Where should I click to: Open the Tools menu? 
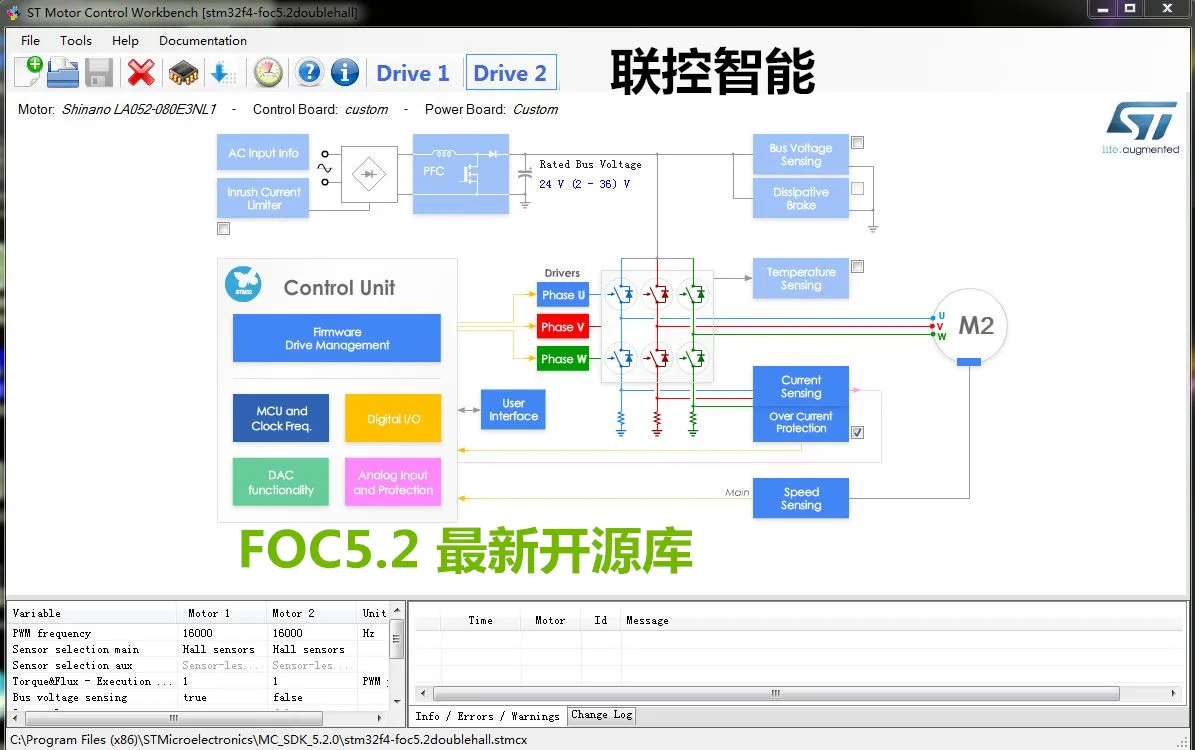pos(75,40)
